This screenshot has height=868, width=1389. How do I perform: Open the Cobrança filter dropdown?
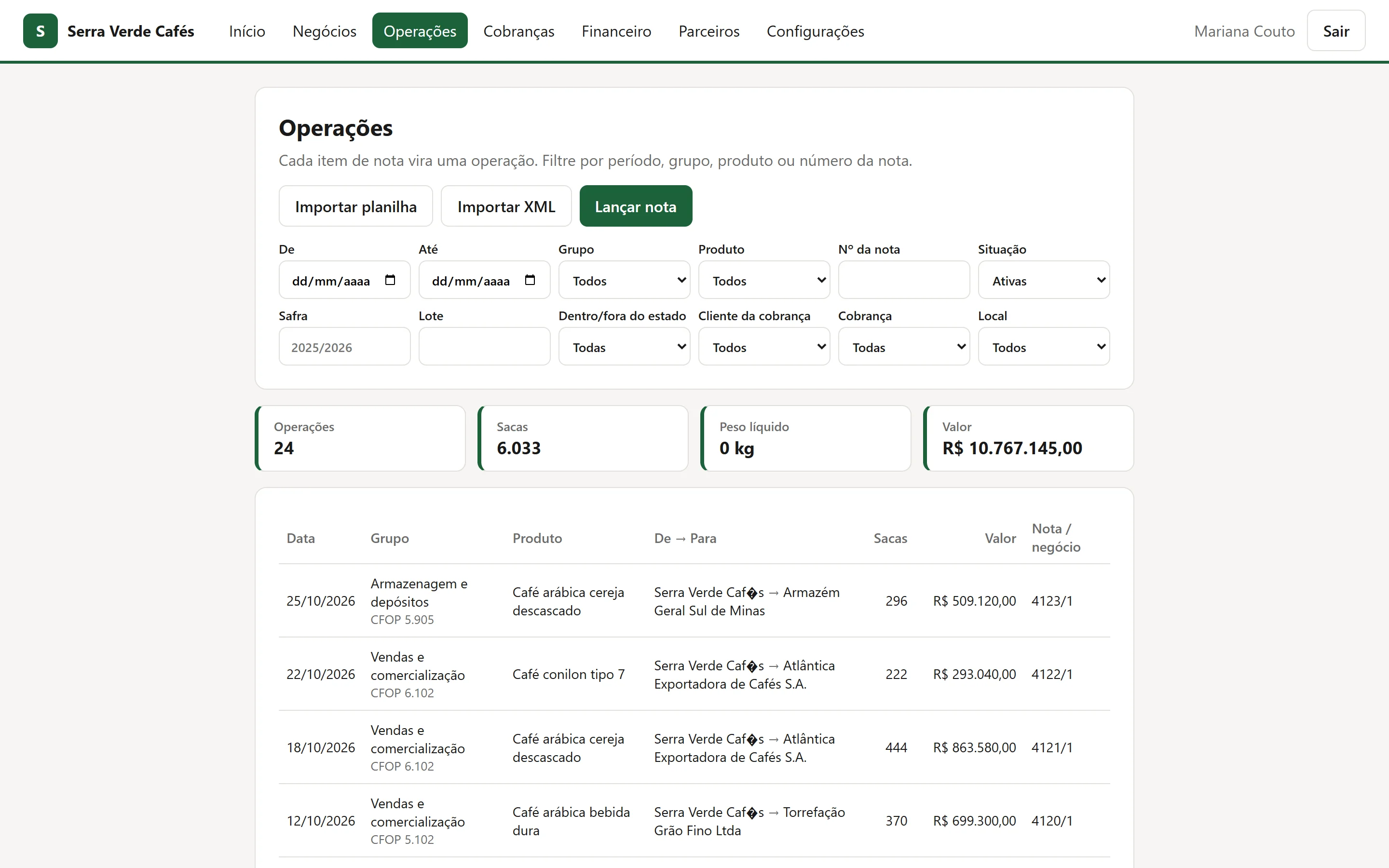pyautogui.click(x=904, y=347)
